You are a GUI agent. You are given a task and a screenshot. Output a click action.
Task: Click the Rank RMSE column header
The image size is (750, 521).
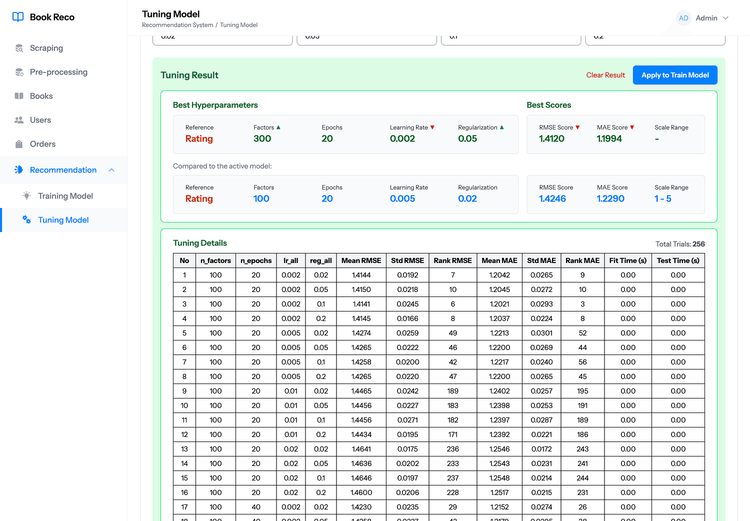coord(453,261)
